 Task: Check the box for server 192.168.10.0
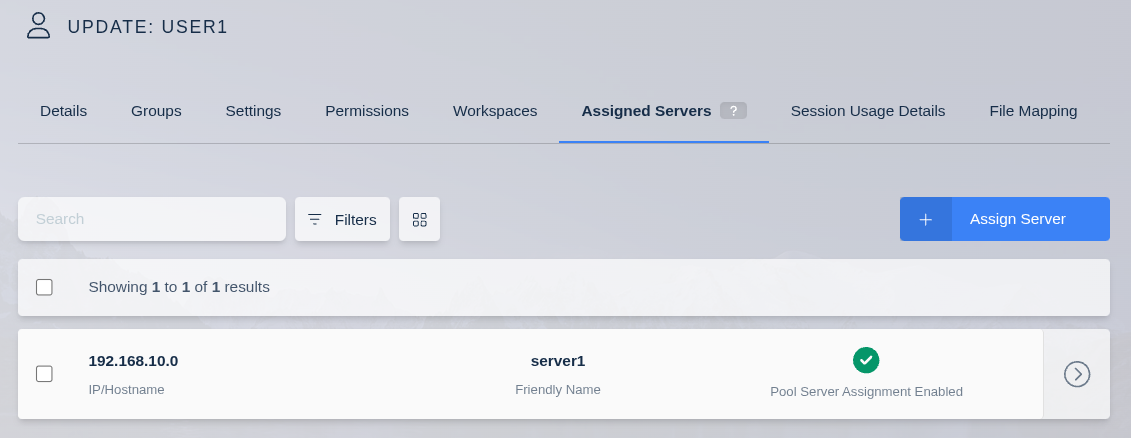coord(44,374)
